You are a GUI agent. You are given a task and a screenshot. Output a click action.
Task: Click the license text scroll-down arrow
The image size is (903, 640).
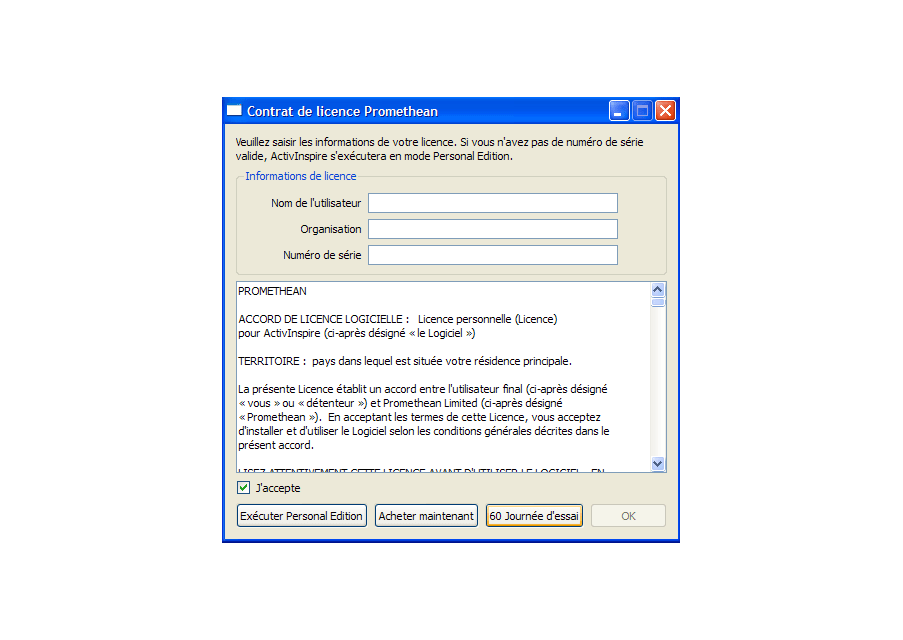(658, 464)
